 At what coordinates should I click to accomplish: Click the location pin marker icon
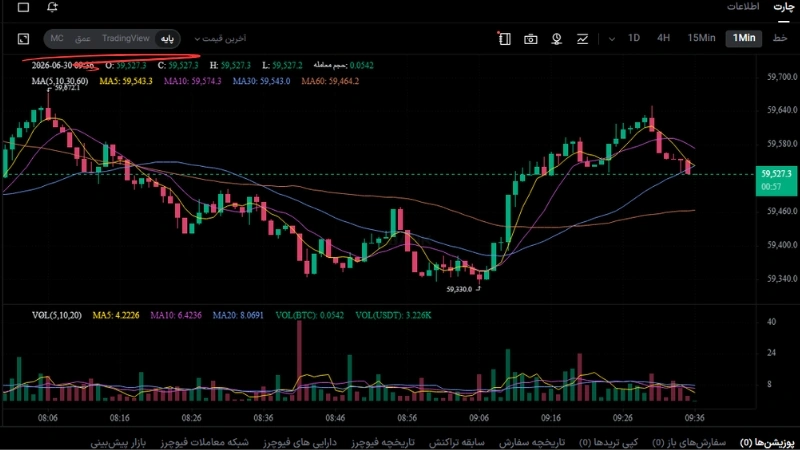(557, 39)
